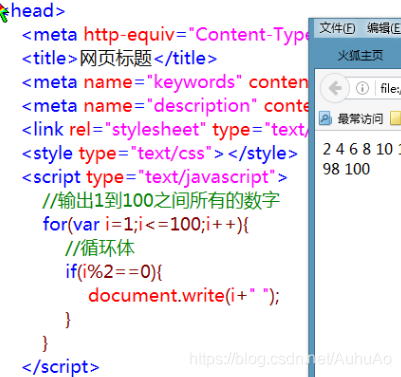Click the meta name="keywords" line
The width and height of the screenshot is (401, 377).
pos(165,82)
